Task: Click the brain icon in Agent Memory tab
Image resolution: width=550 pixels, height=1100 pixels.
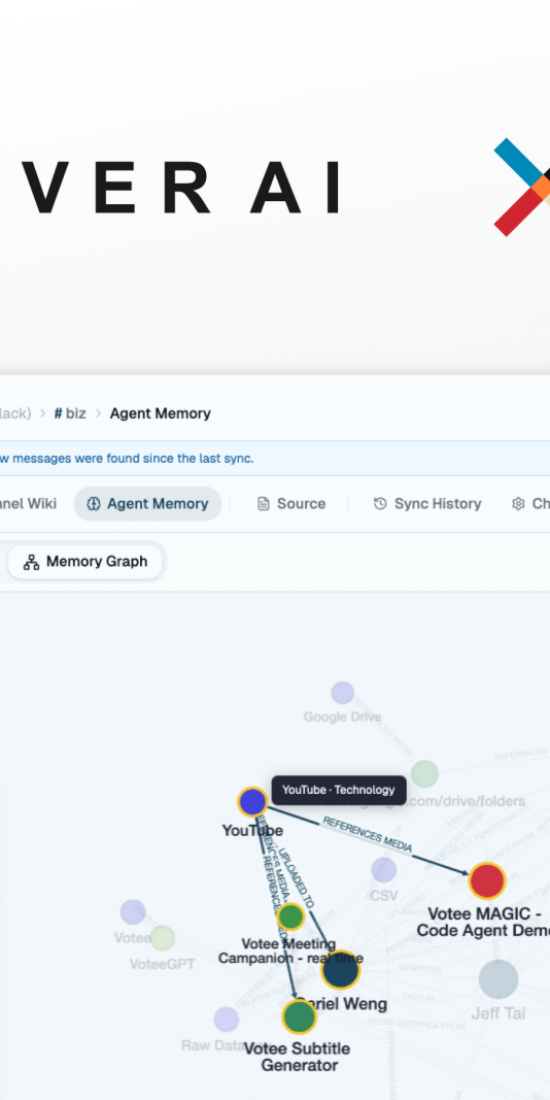Action: 94,504
